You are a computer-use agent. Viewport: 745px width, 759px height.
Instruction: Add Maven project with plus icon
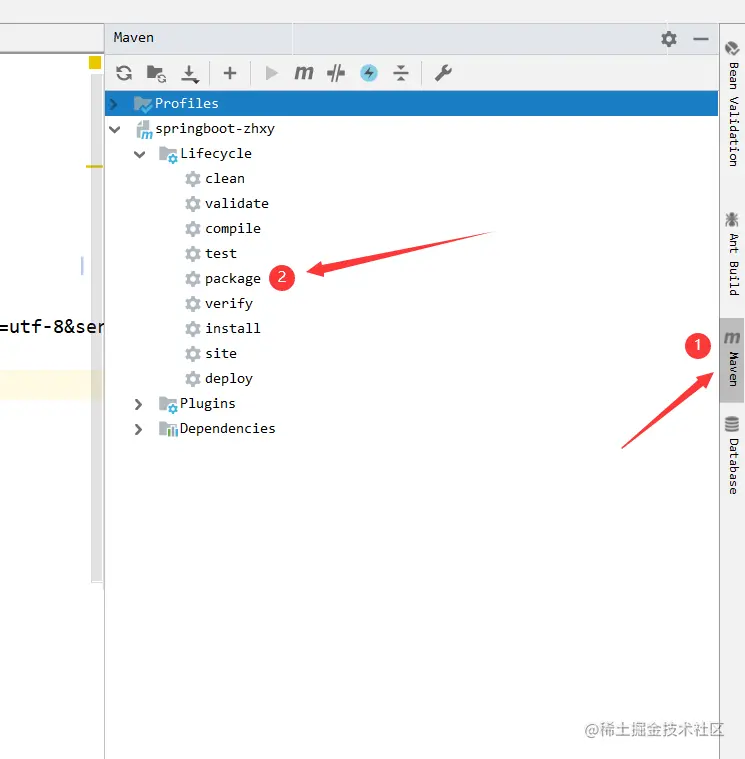pos(230,73)
